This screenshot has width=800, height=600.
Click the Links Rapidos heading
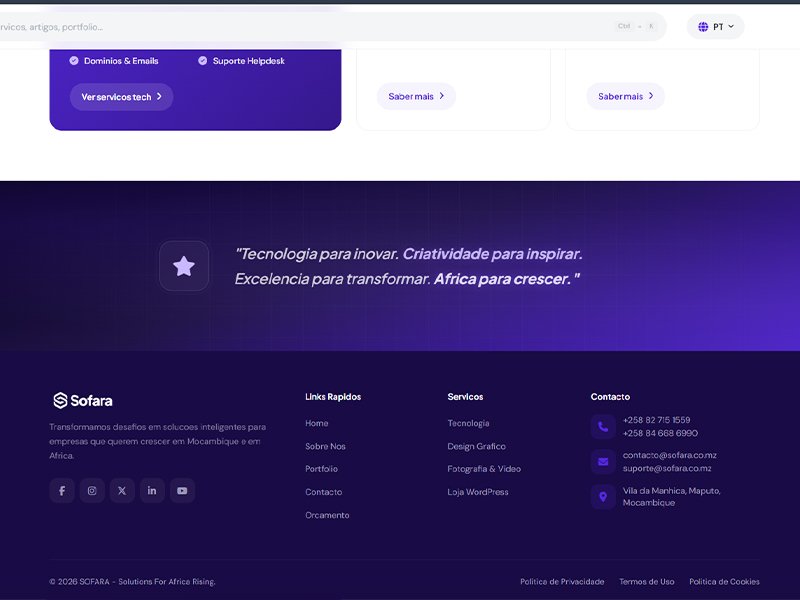click(333, 396)
